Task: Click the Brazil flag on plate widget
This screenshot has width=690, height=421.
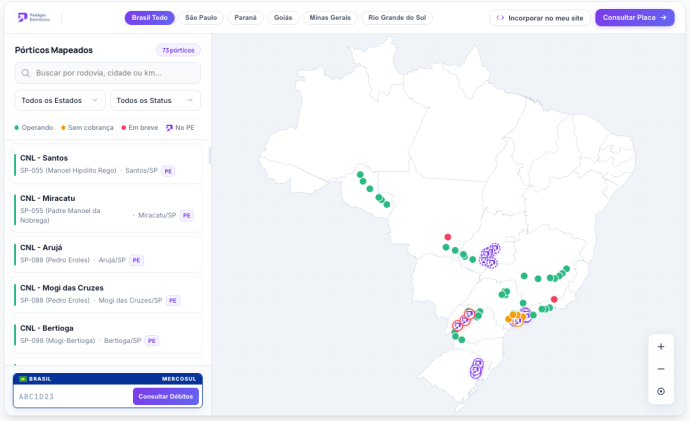Action: pyautogui.click(x=23, y=379)
